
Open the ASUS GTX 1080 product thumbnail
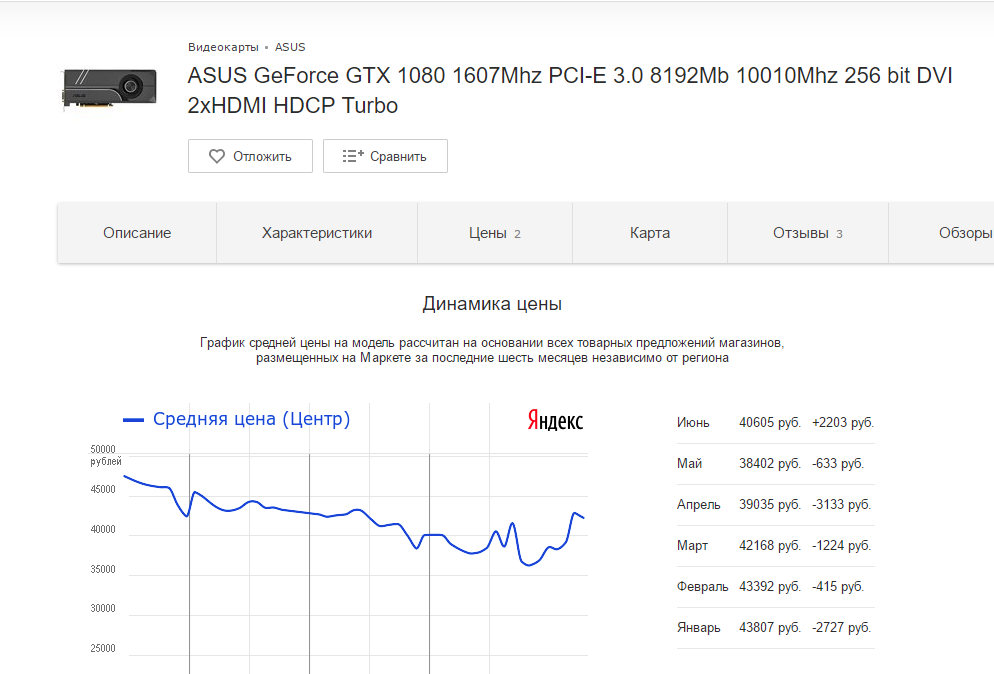tap(109, 89)
